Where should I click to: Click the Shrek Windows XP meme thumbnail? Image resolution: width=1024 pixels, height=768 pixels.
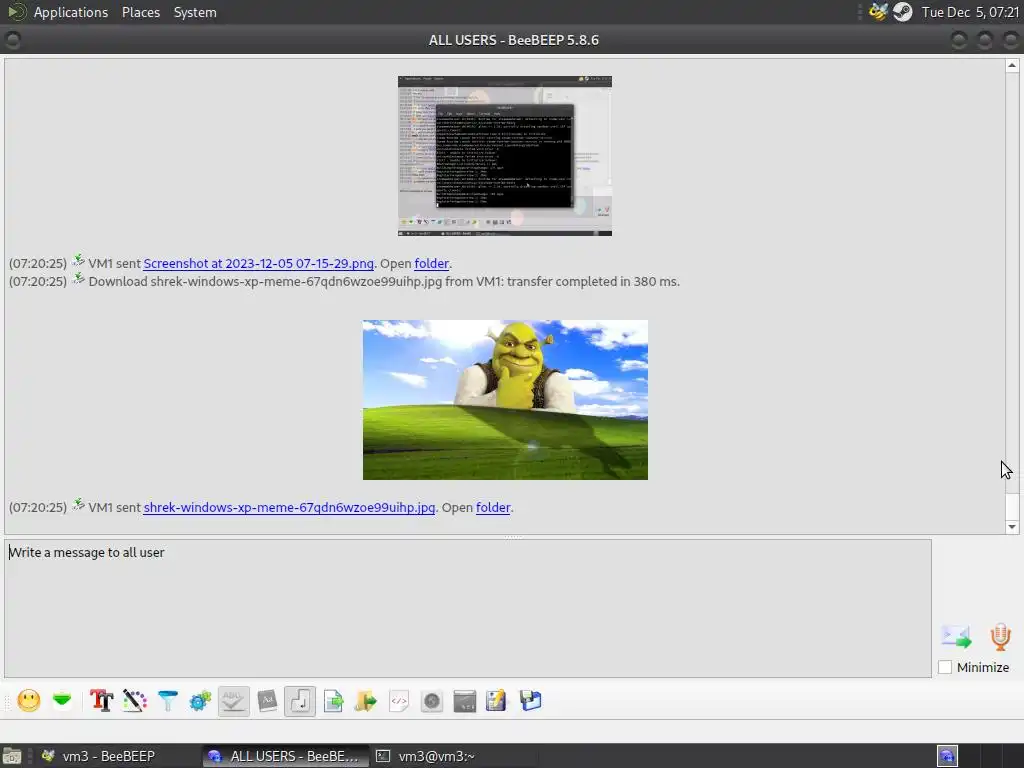(x=505, y=400)
